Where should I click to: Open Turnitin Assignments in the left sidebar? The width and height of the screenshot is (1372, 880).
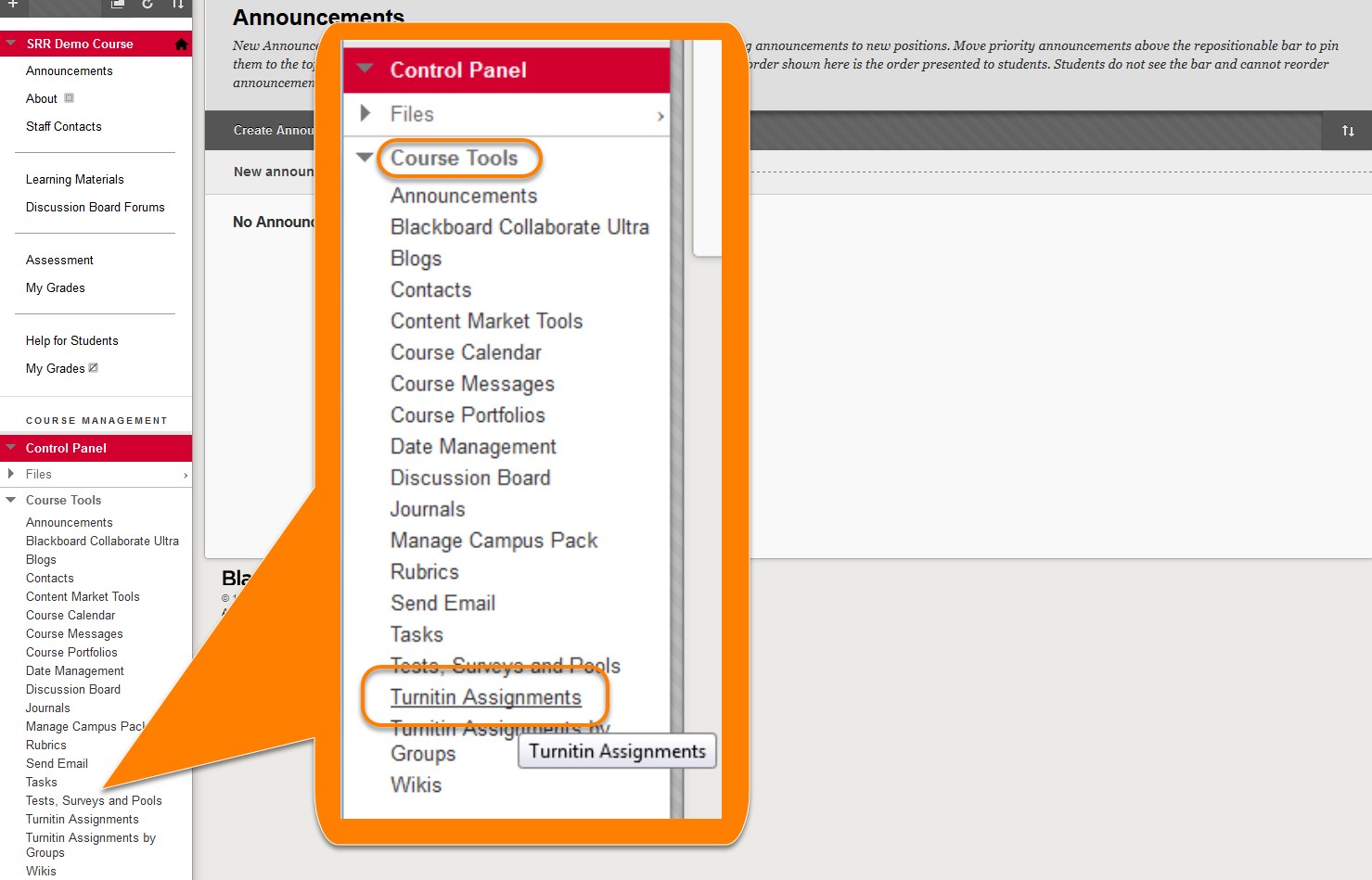pyautogui.click(x=83, y=820)
